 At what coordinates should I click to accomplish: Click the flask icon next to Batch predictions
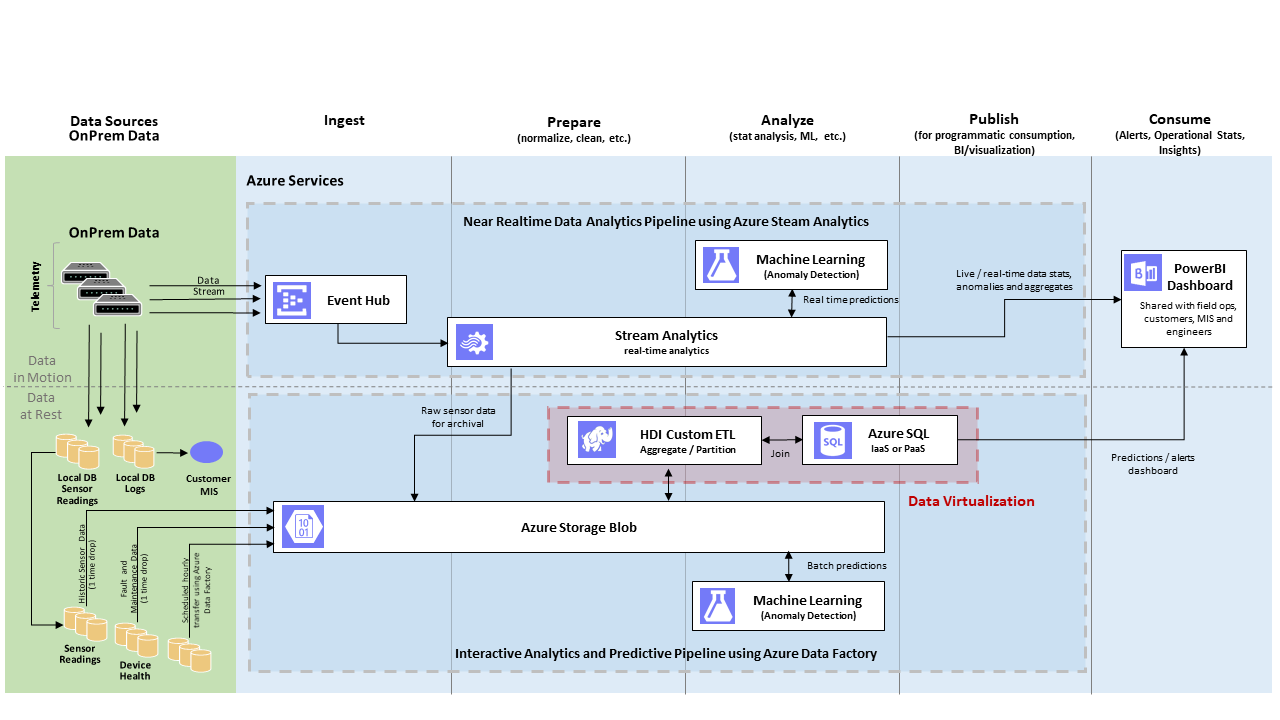(718, 606)
